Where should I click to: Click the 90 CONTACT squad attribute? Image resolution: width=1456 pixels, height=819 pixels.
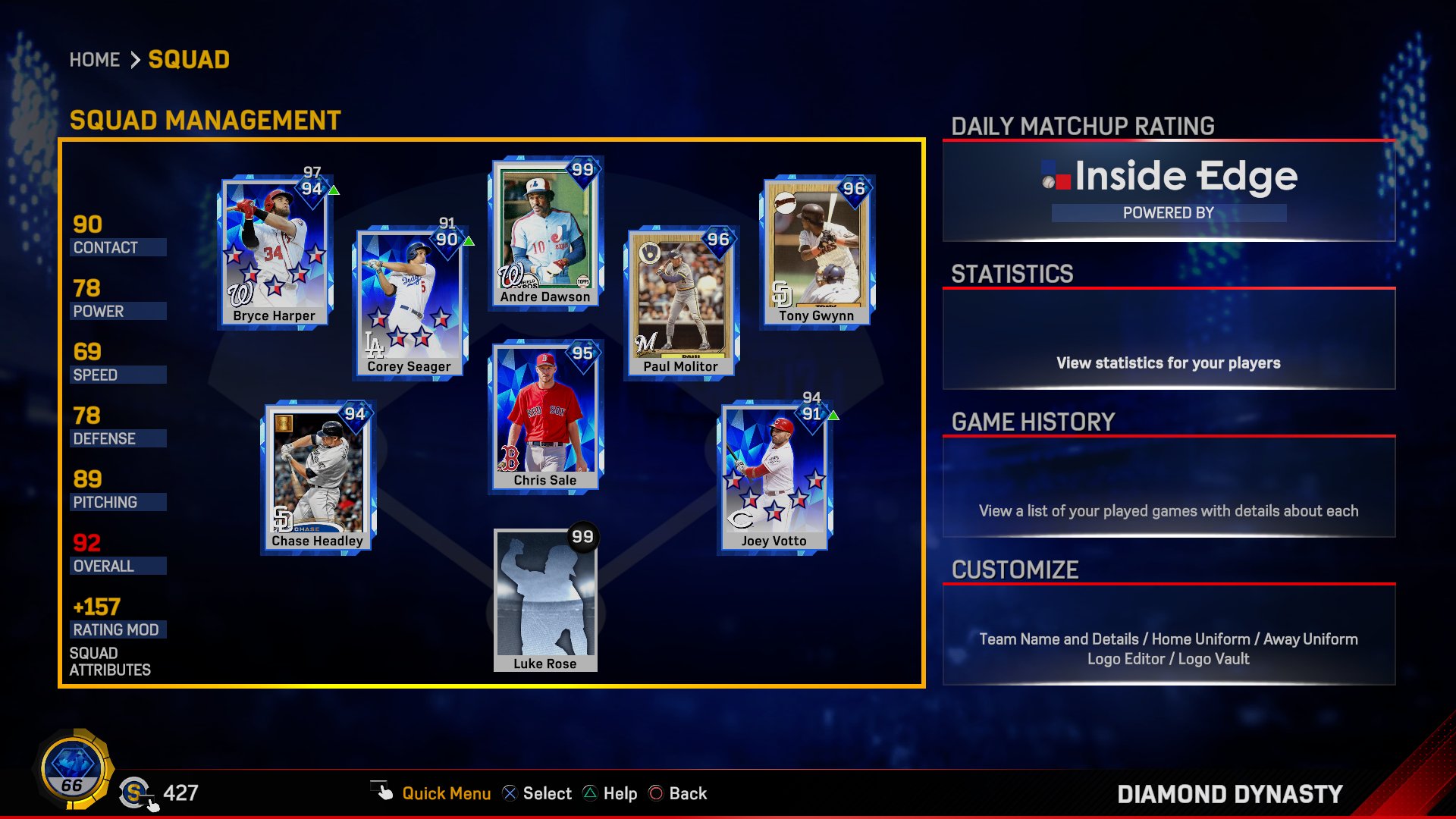[x=118, y=234]
